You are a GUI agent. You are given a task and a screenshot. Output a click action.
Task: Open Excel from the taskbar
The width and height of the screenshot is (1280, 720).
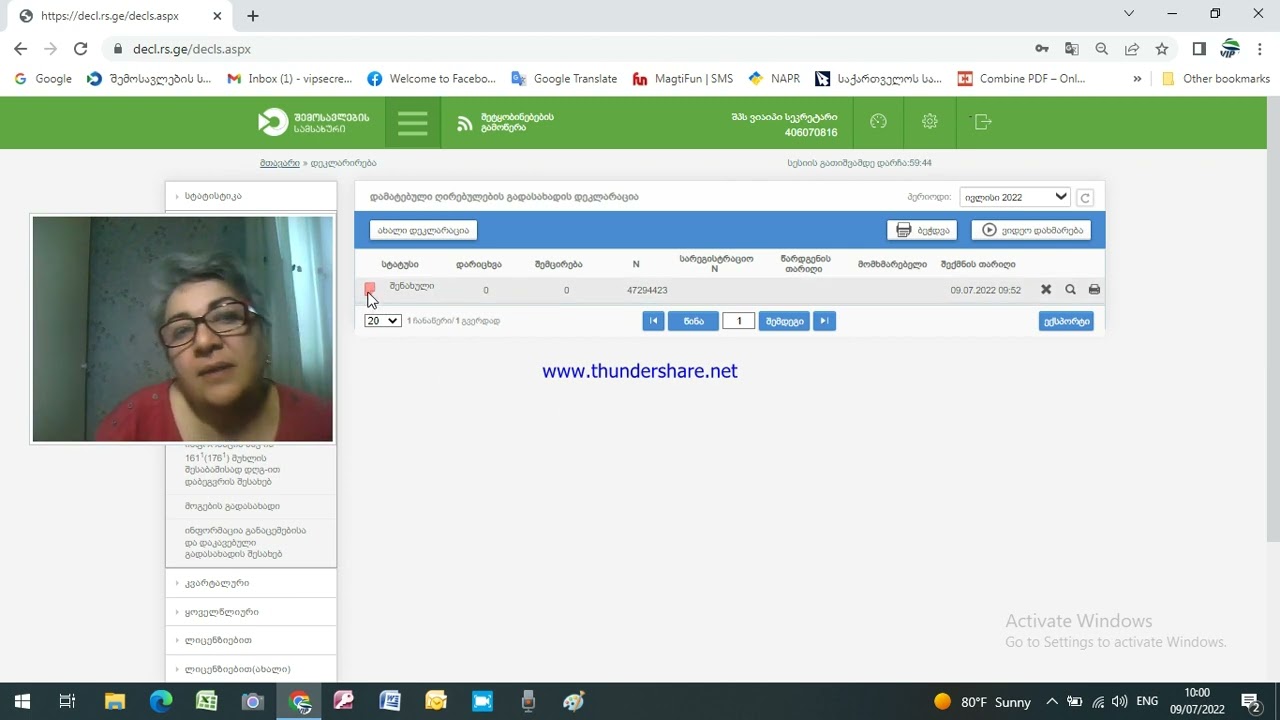(207, 702)
